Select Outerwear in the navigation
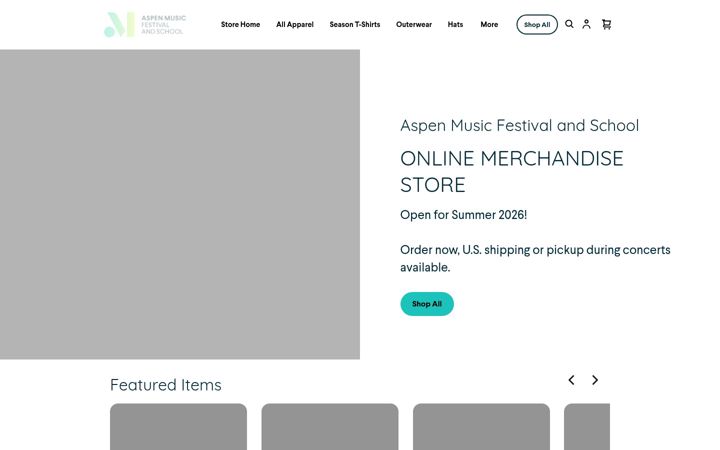The width and height of the screenshot is (720, 450). (414, 24)
